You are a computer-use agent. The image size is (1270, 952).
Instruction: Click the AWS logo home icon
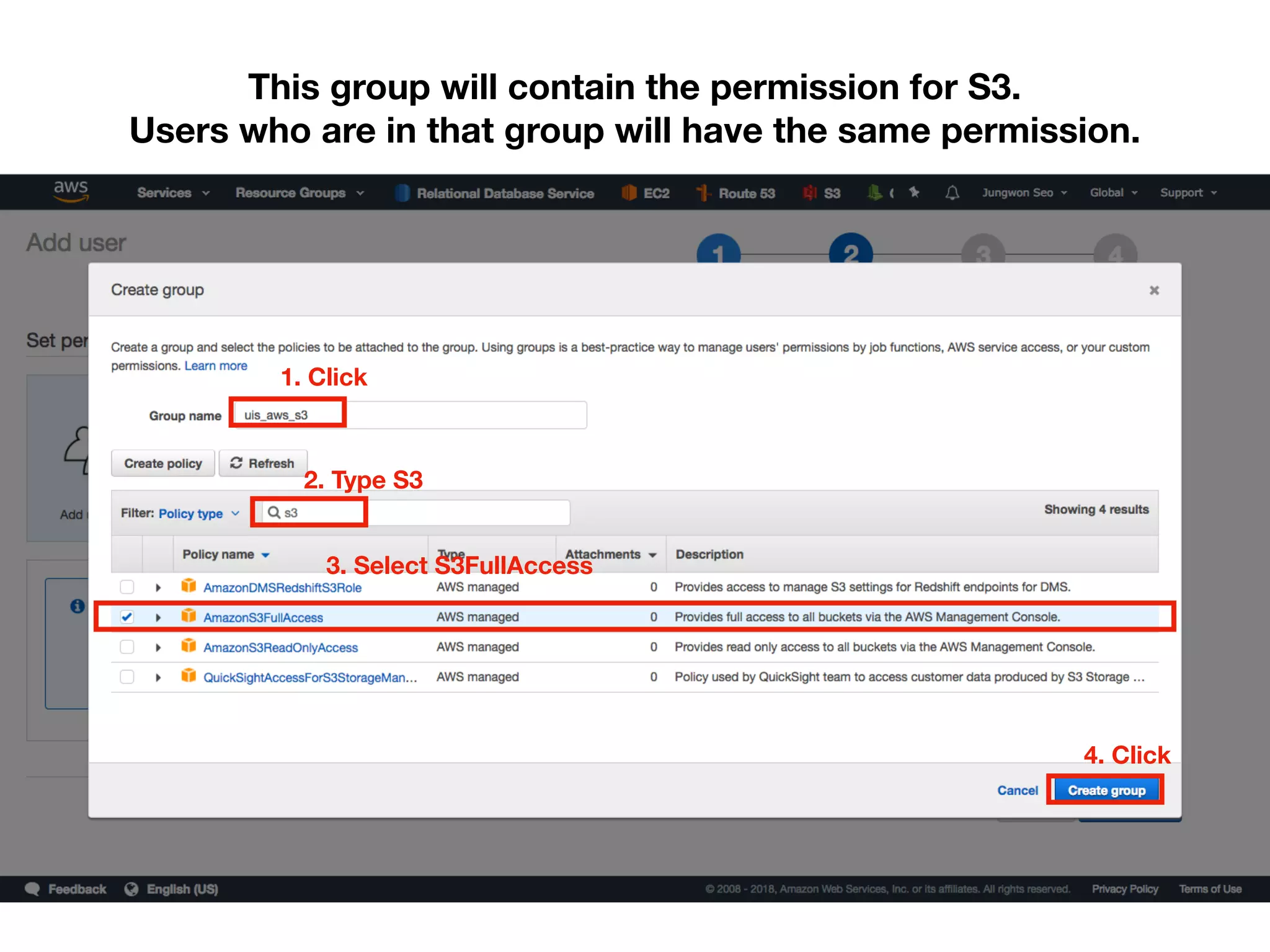pos(71,192)
